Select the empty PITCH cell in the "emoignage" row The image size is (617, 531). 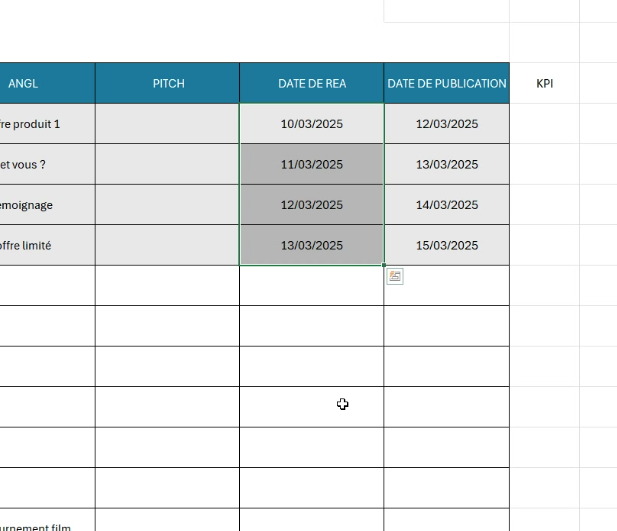click(168, 205)
